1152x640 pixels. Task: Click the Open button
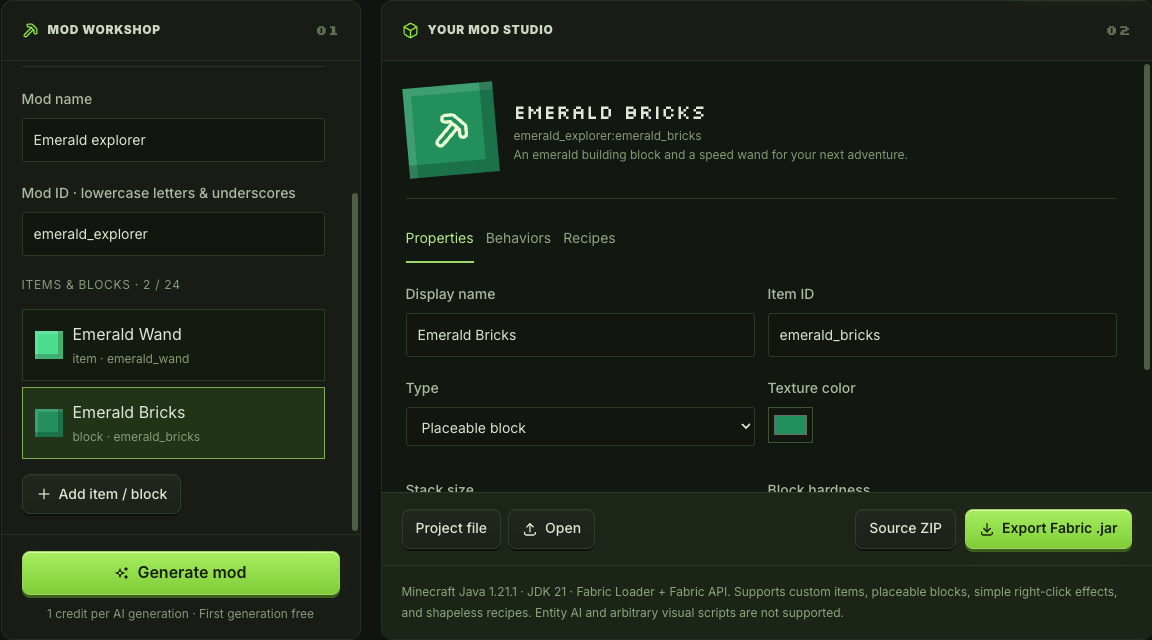coord(551,529)
